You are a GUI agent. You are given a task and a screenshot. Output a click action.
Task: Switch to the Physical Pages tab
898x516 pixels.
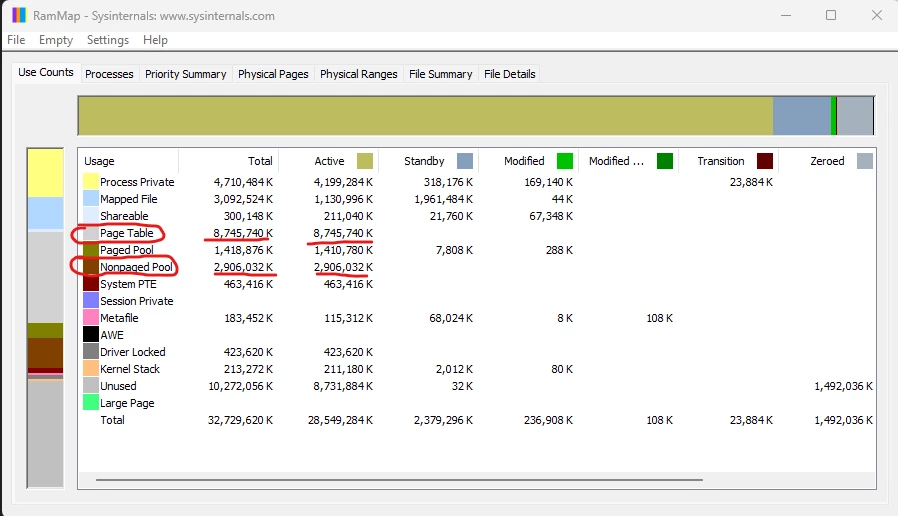[x=273, y=74]
